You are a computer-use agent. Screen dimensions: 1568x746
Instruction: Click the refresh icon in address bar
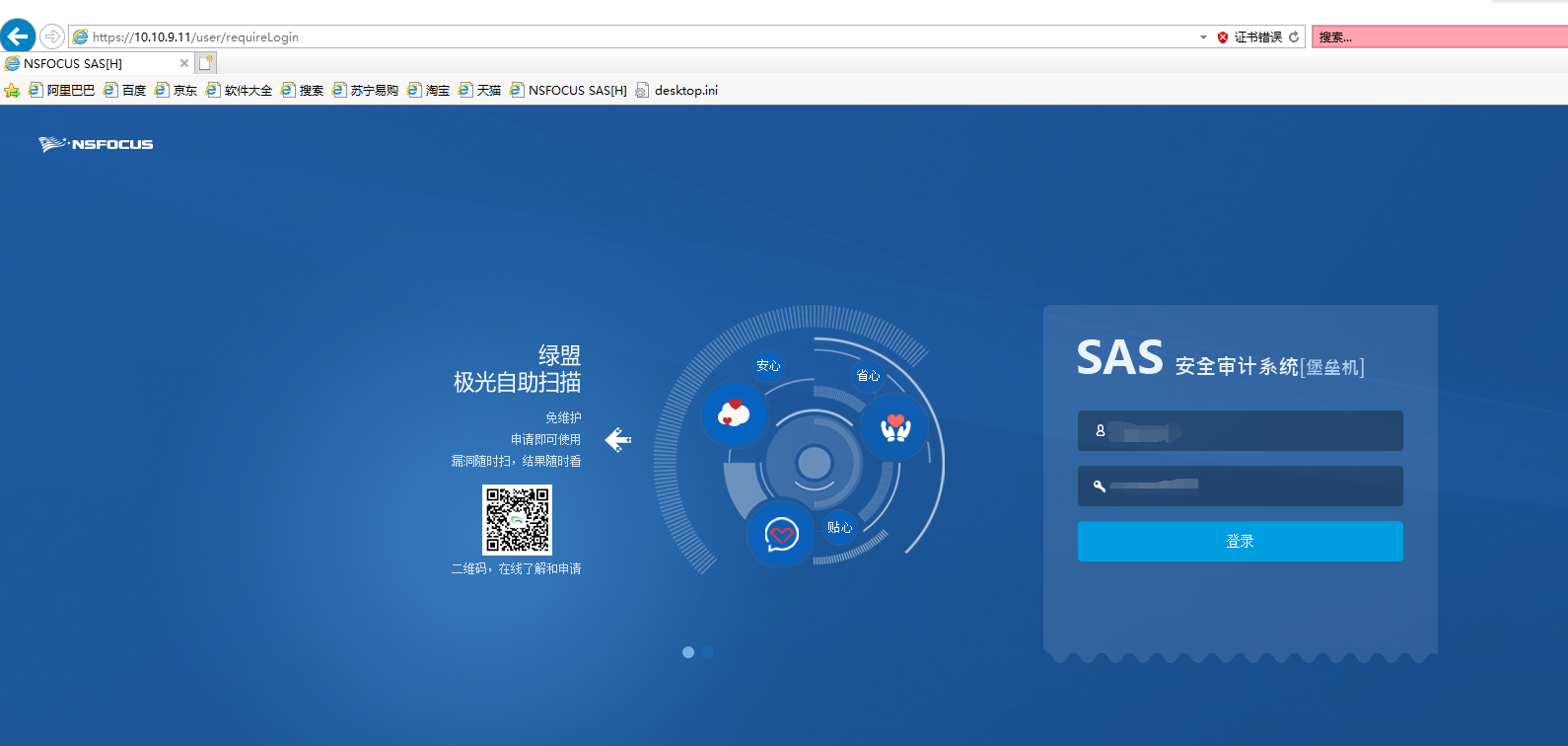coord(1294,37)
